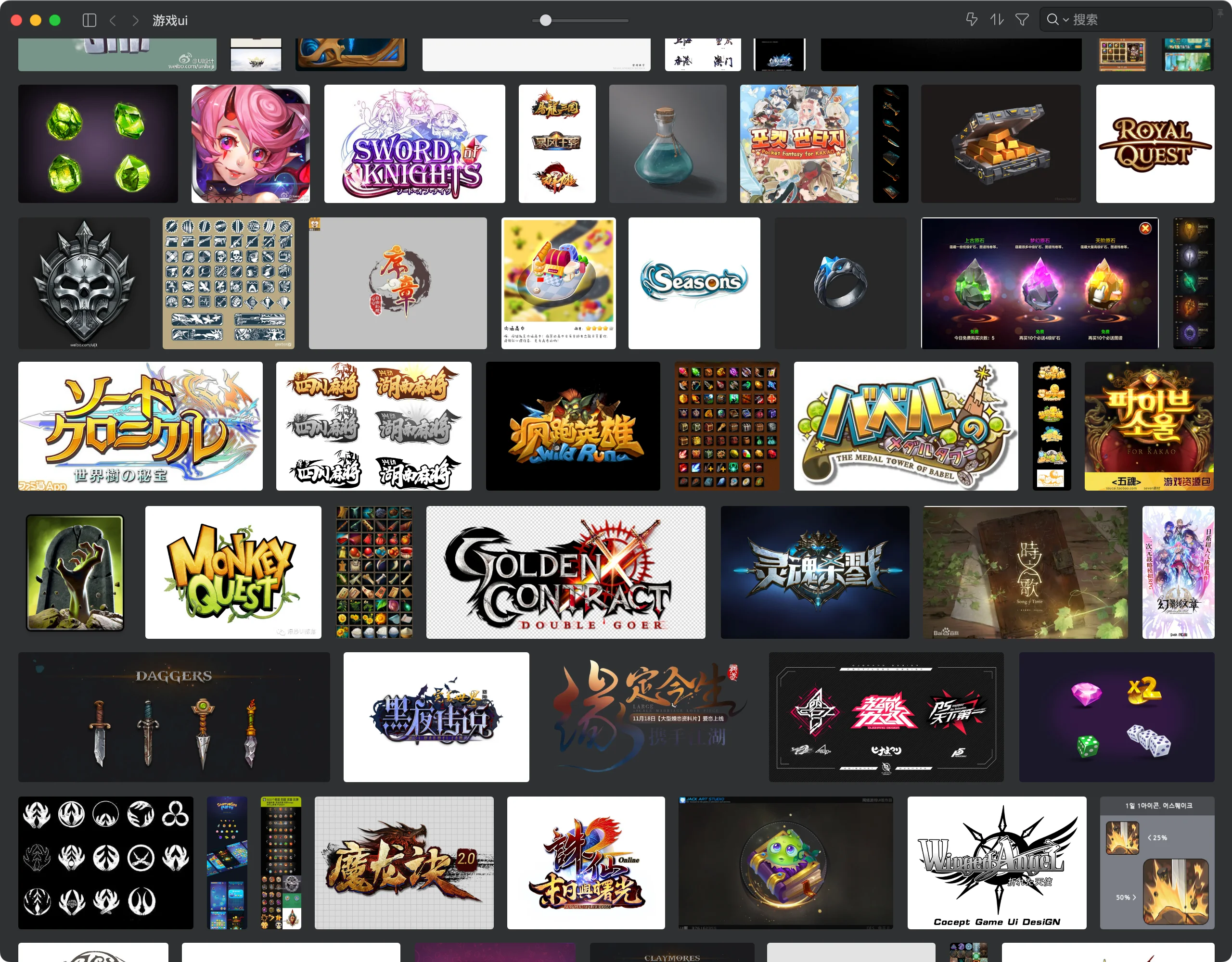Select the DAGGERS weapons thumbnail

point(174,717)
